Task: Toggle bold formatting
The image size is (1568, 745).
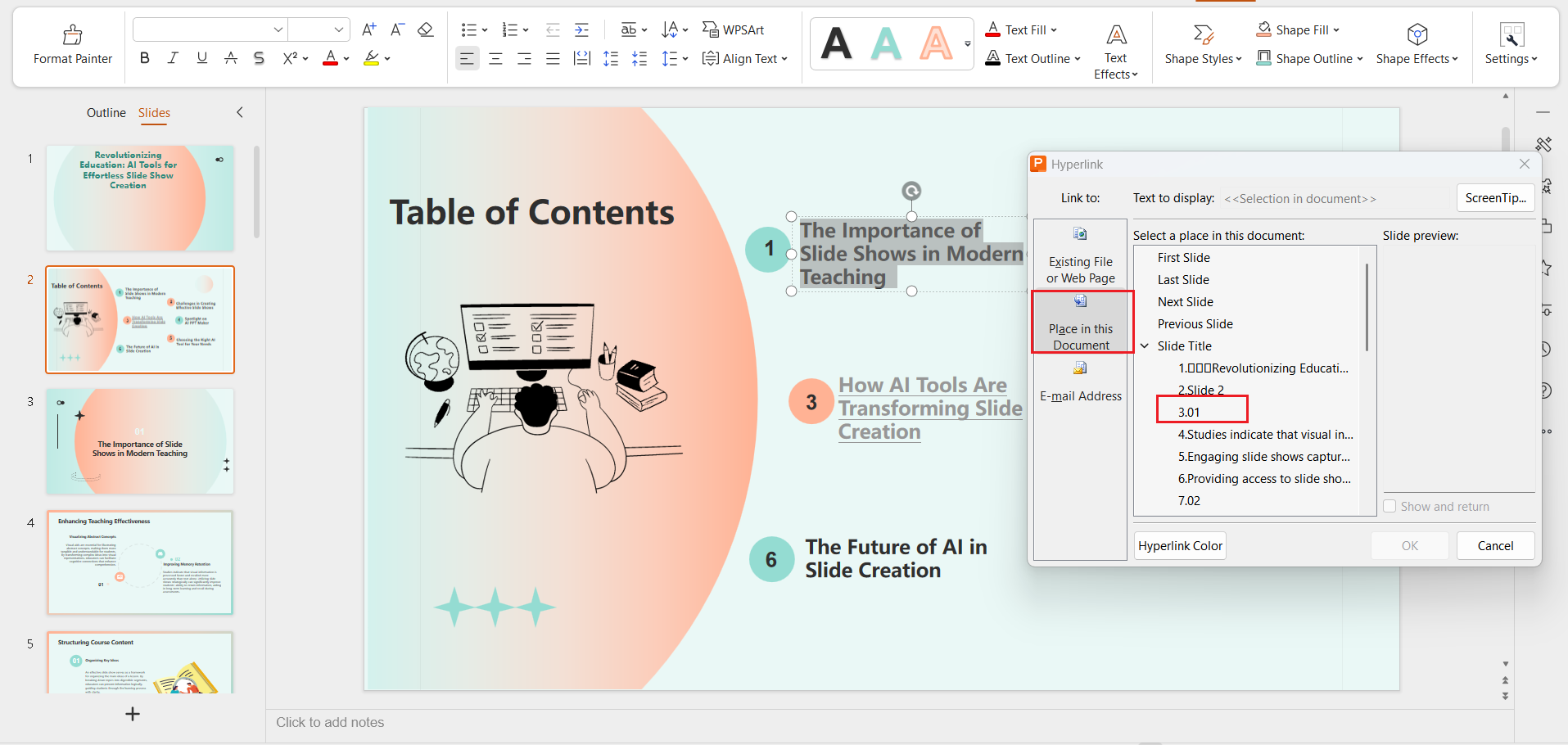Action: coord(144,57)
